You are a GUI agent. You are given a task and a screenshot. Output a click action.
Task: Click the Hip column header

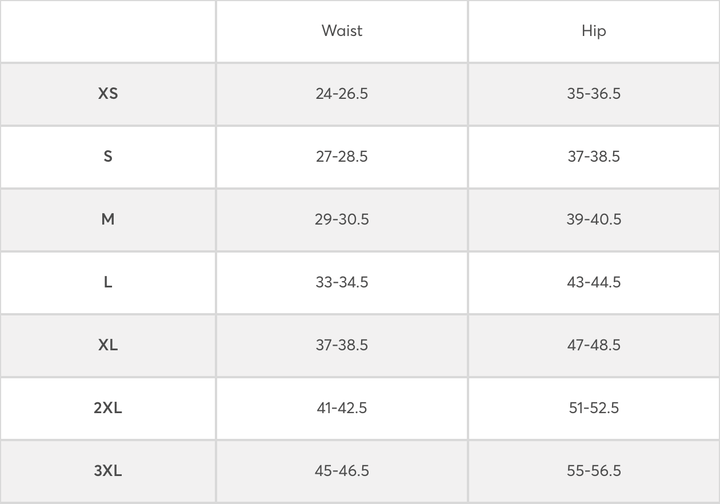click(593, 31)
